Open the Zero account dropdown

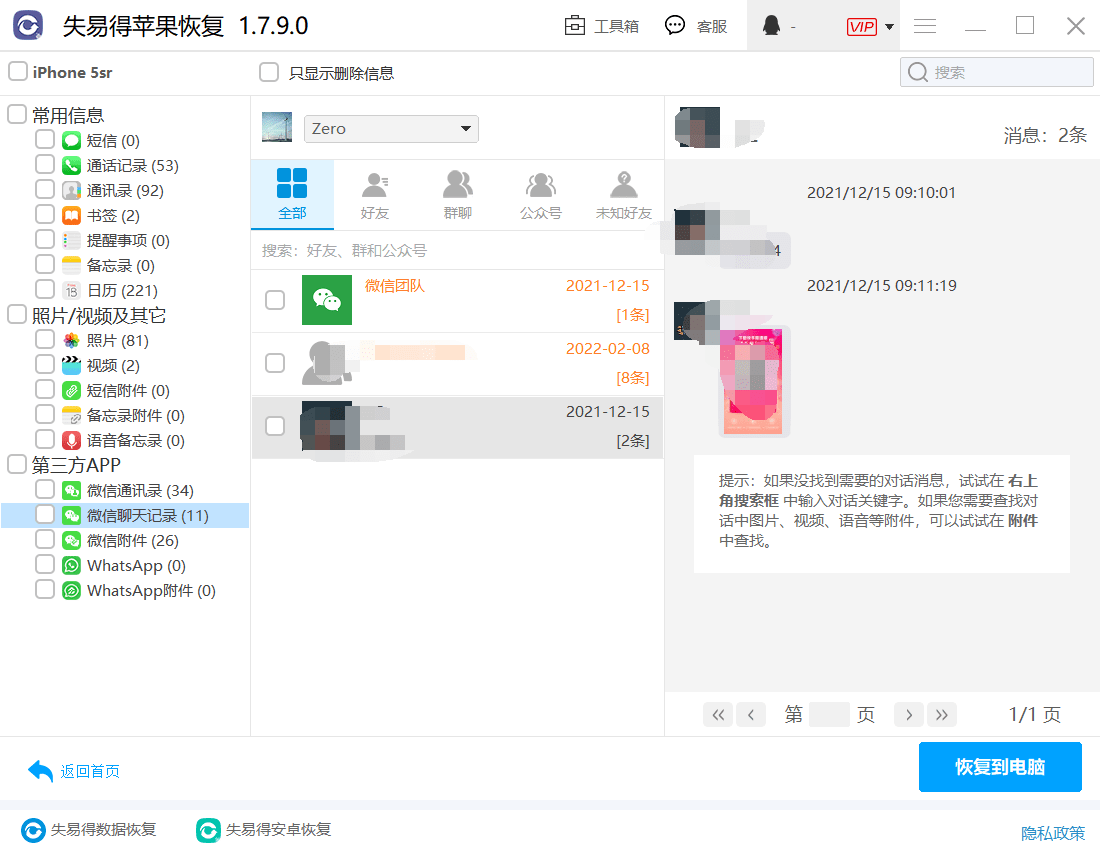(x=391, y=129)
